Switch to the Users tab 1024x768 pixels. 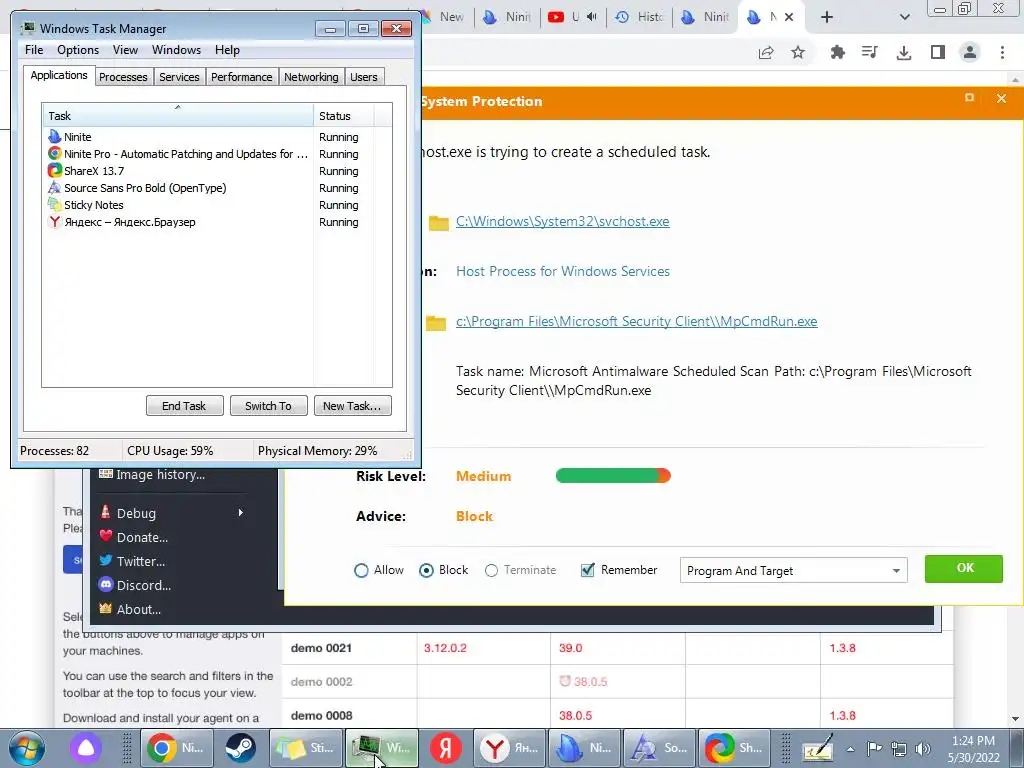[364, 77]
